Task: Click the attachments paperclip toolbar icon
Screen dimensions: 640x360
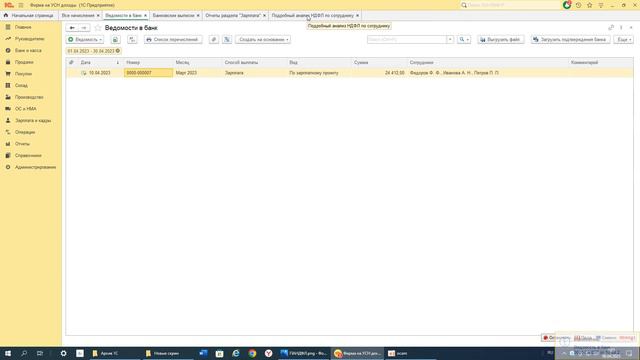Action: tap(214, 40)
